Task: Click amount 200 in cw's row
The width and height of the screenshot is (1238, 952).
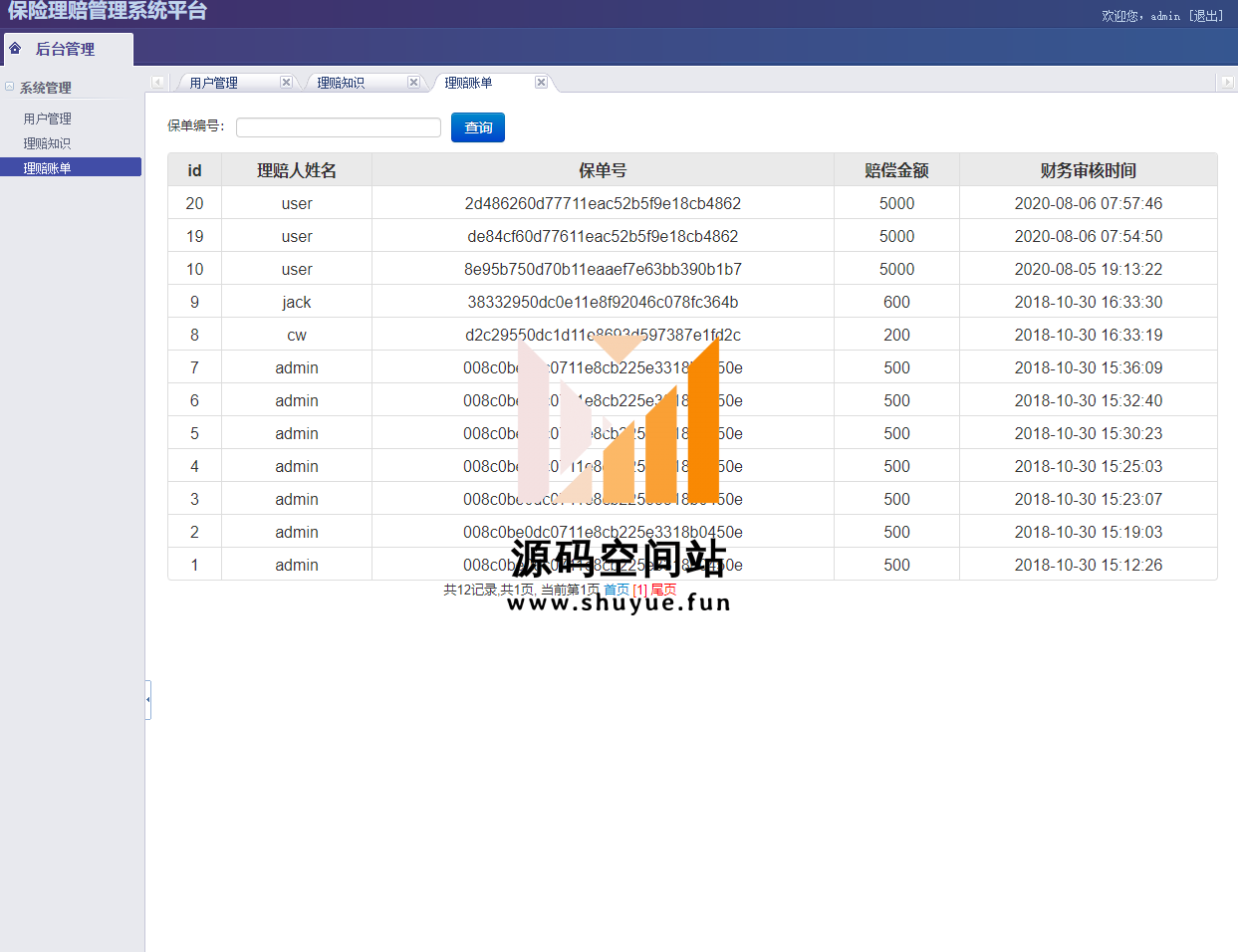Action: coord(896,335)
